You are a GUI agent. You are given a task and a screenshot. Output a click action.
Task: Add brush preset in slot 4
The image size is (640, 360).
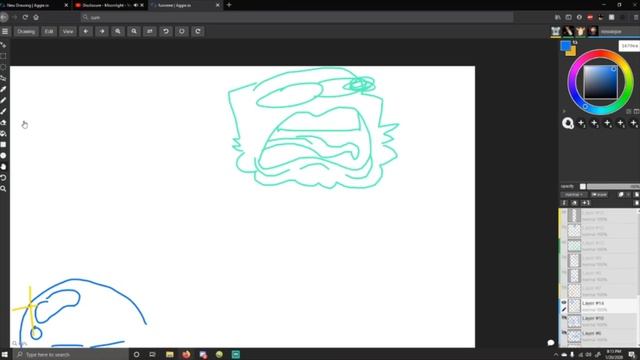[x=608, y=123]
